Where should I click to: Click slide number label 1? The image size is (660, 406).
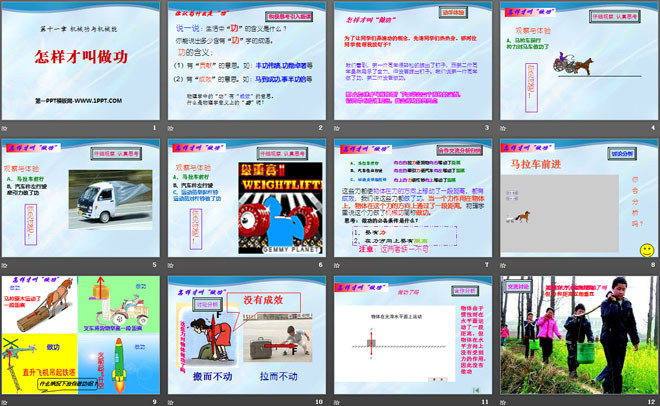tap(154, 127)
